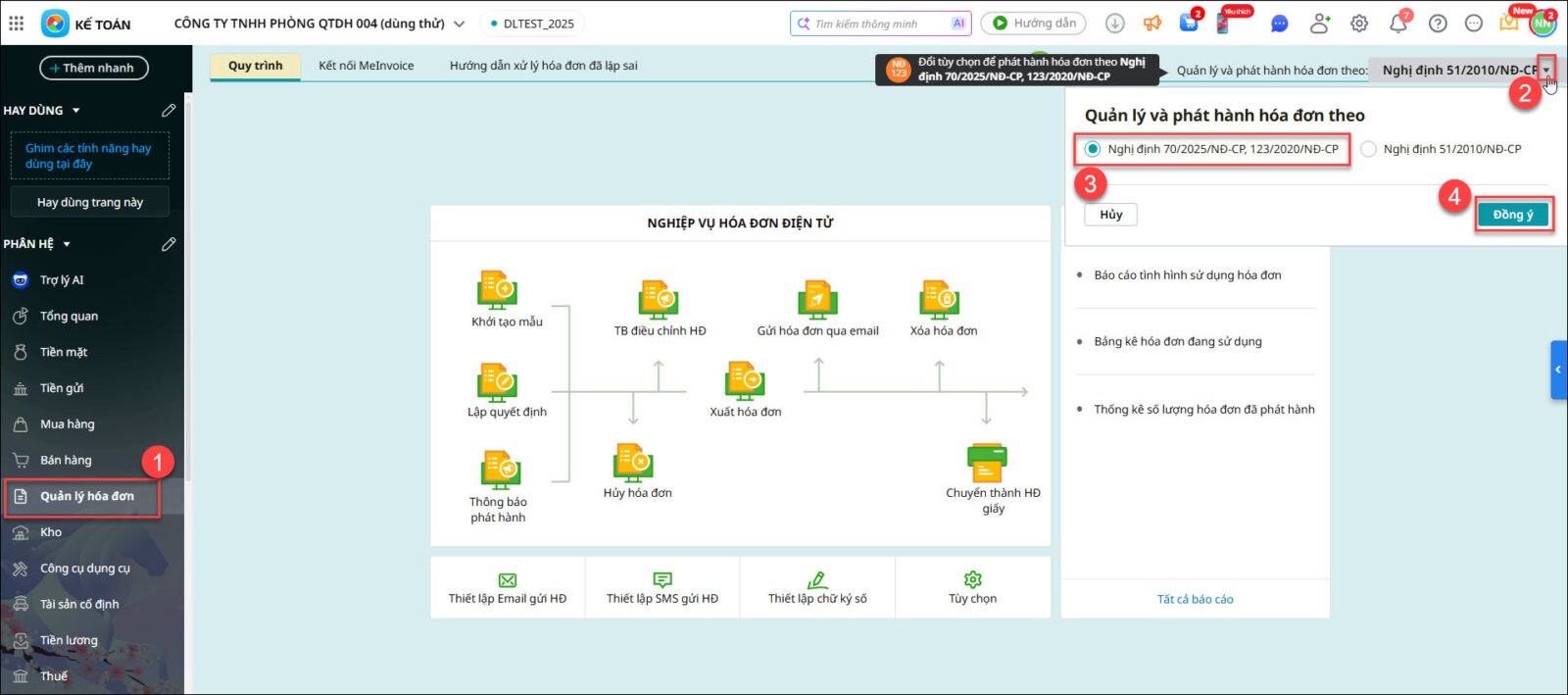Expand the company name dropdown chevron
Screen dimensions: 1568x695
459,24
